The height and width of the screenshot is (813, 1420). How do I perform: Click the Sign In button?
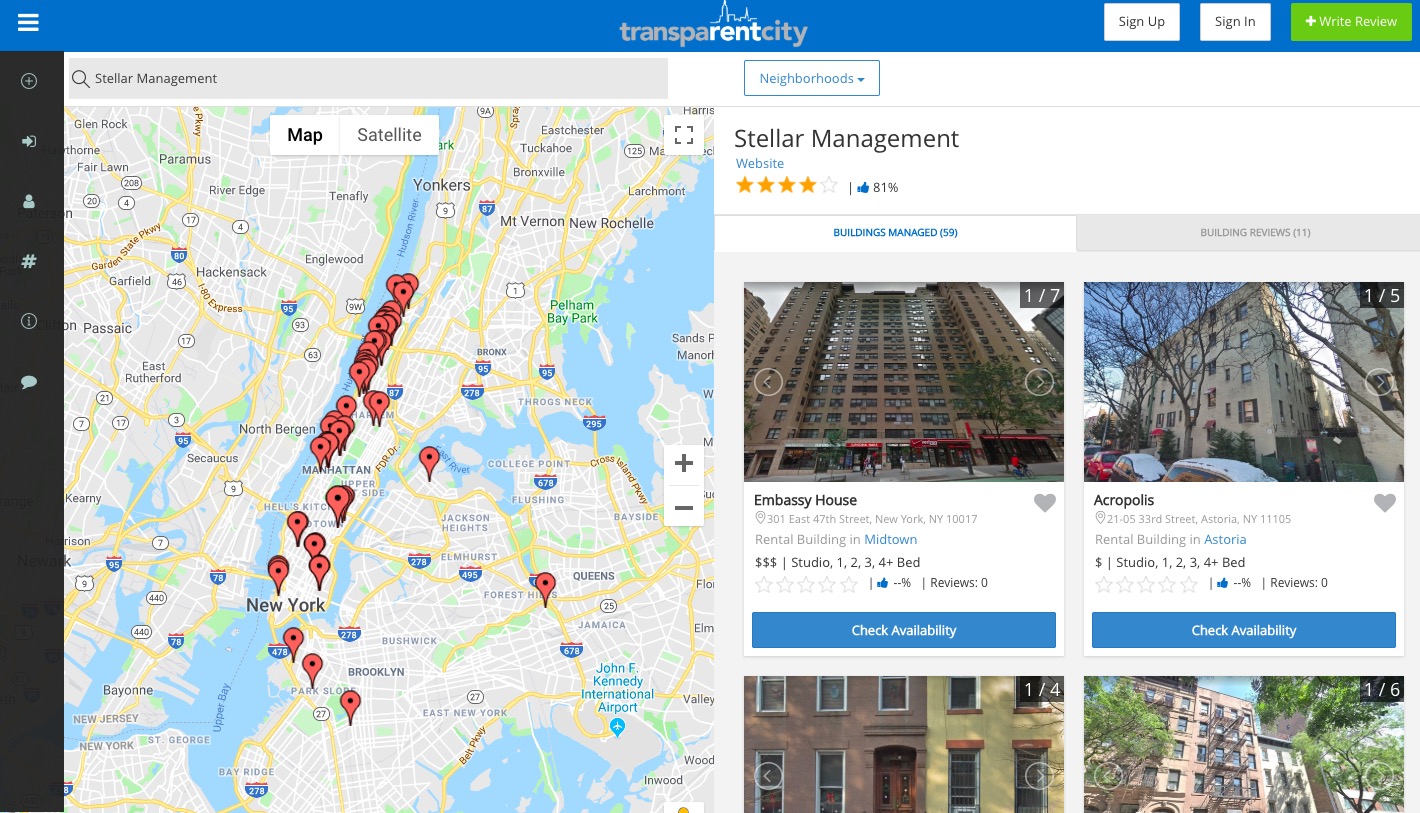[1235, 22]
